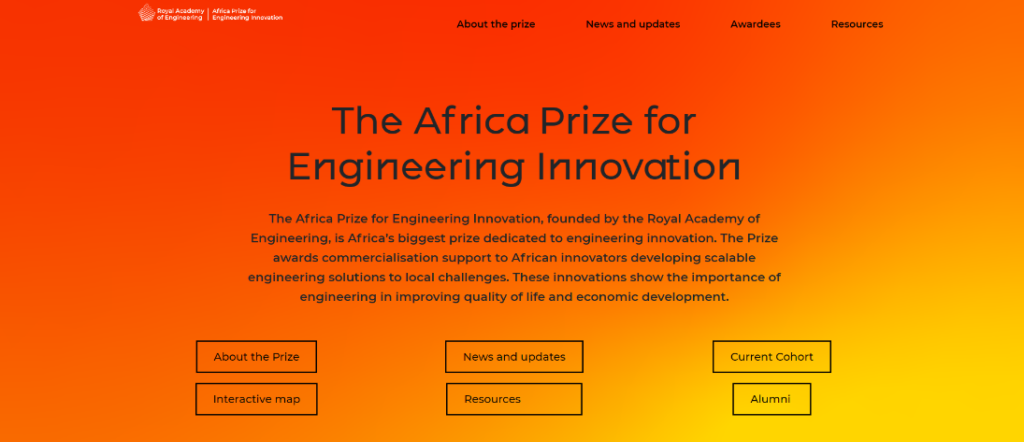
Task: Click the Royal Academy of Engineering emblem icon
Action: tap(147, 13)
